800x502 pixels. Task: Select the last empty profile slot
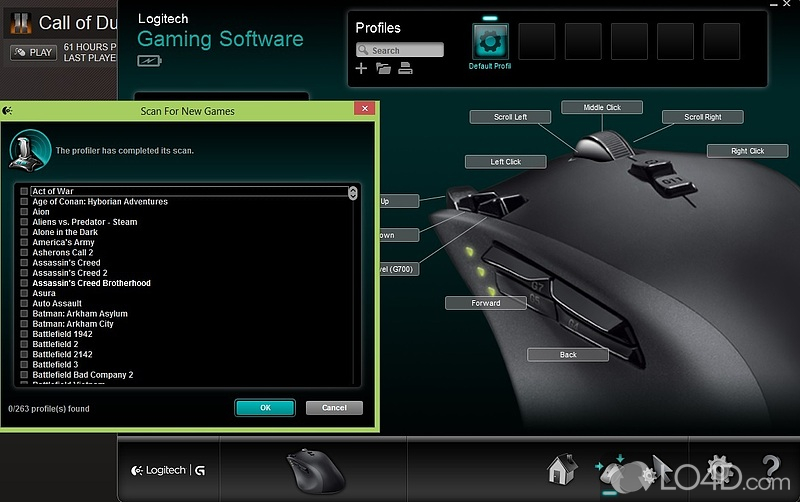pos(721,41)
